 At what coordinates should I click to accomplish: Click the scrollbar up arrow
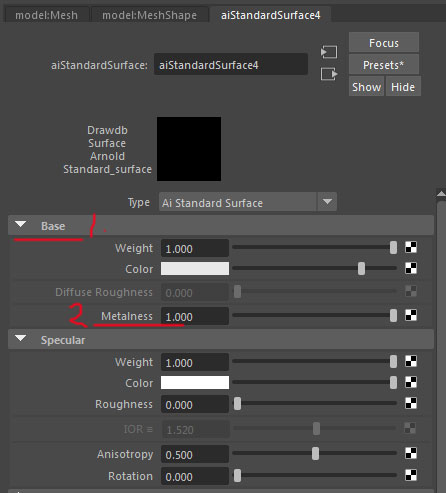coord(441,194)
